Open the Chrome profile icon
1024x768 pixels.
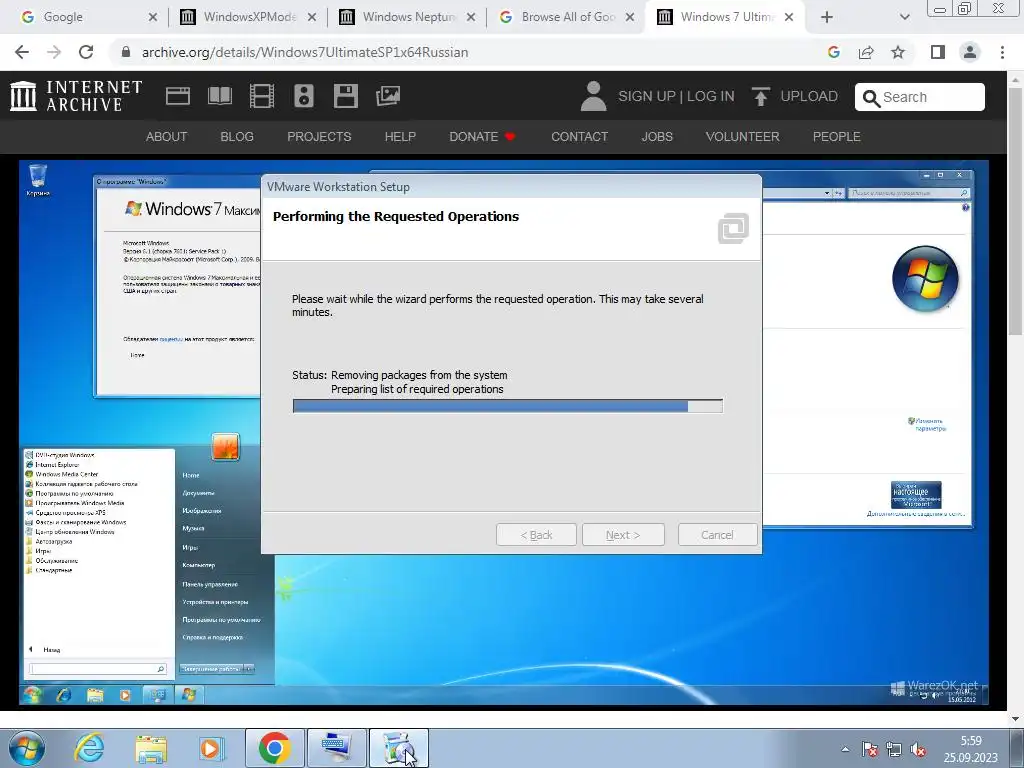[970, 52]
